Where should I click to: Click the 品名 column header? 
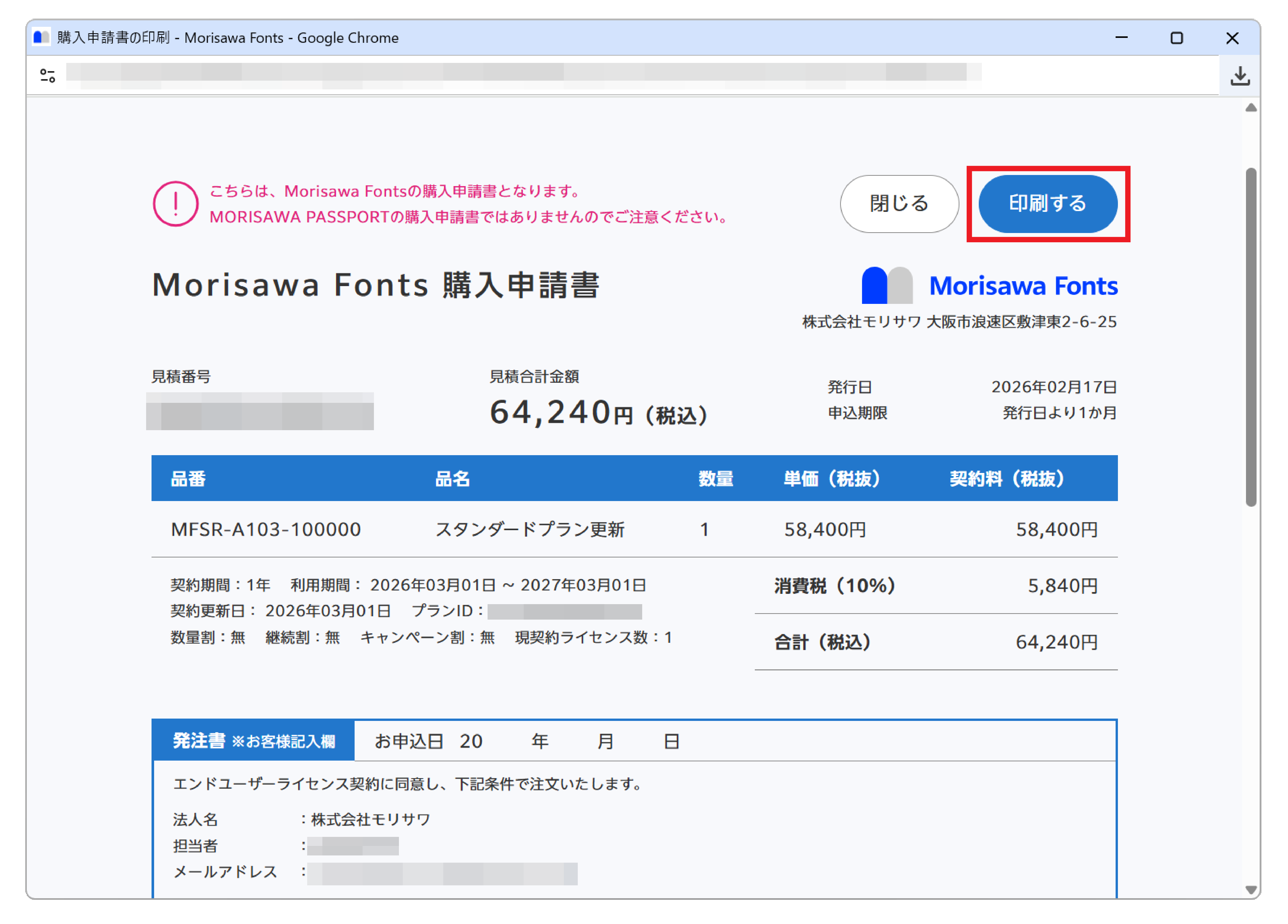click(452, 479)
